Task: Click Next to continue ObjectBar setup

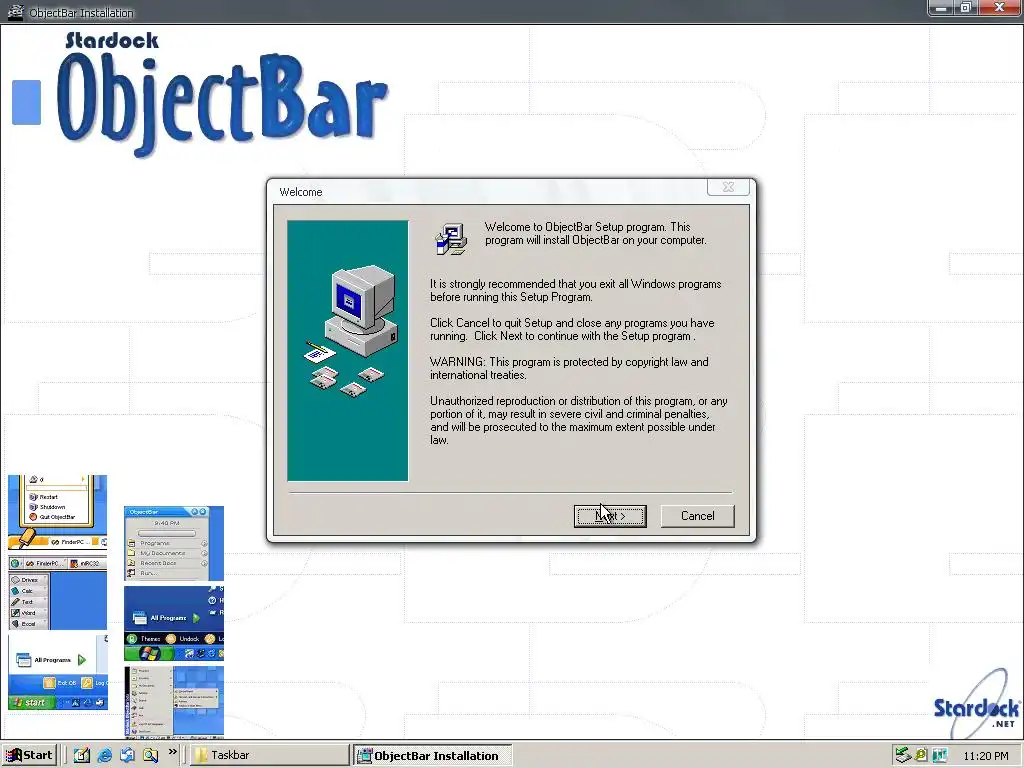Action: click(610, 516)
